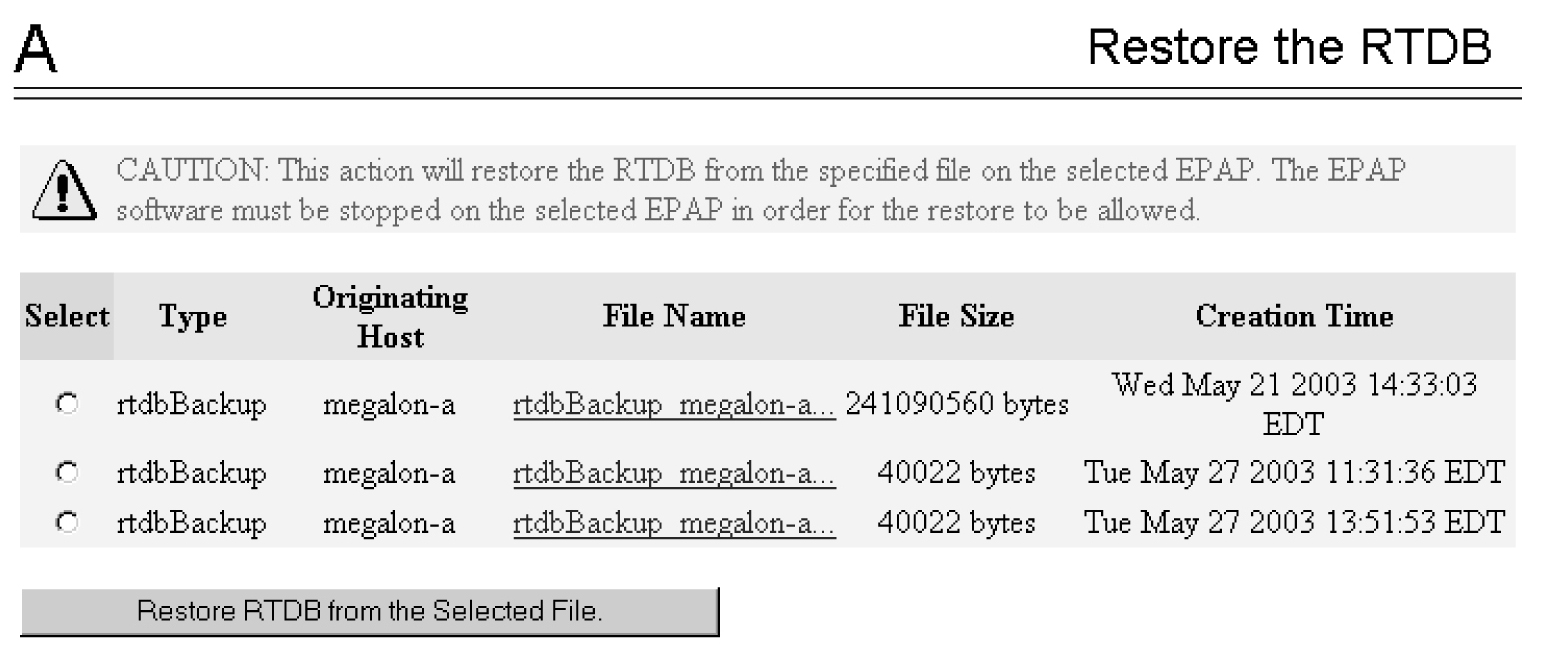Click the File Size column header
Viewport: 1564px width, 662px height.
click(955, 317)
